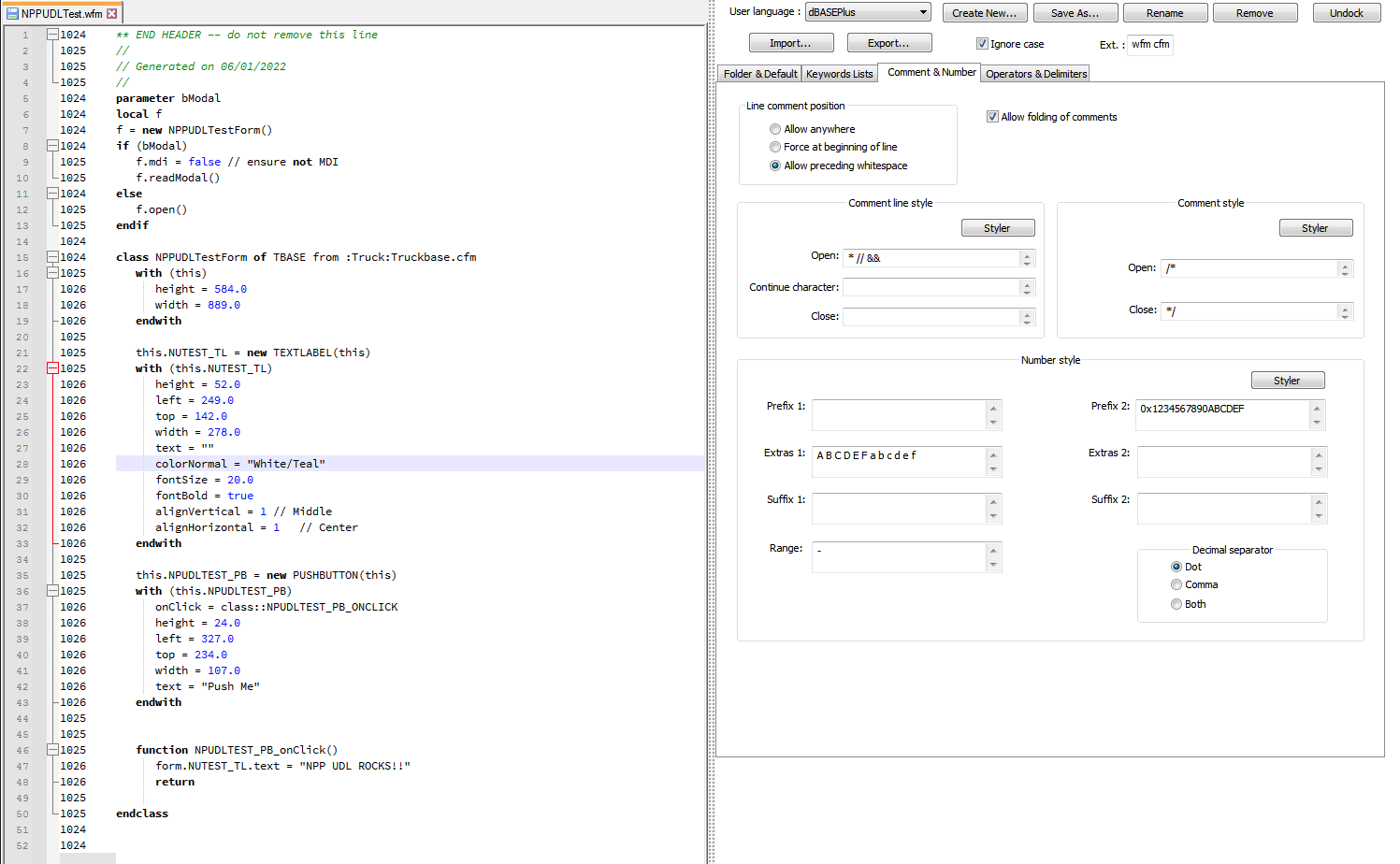1400x864 pixels.
Task: Click the "Push Me" string on line 42
Action: tap(230, 686)
